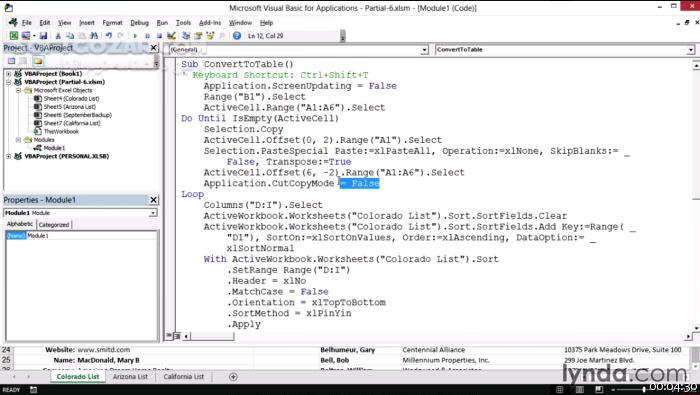Open the Add-Ins menu

point(210,23)
